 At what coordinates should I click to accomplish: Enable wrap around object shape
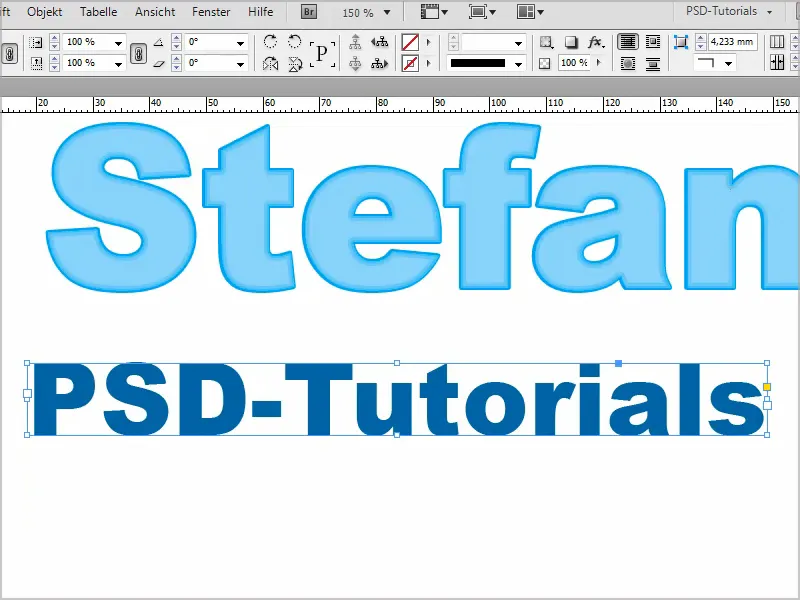pyautogui.click(x=628, y=64)
